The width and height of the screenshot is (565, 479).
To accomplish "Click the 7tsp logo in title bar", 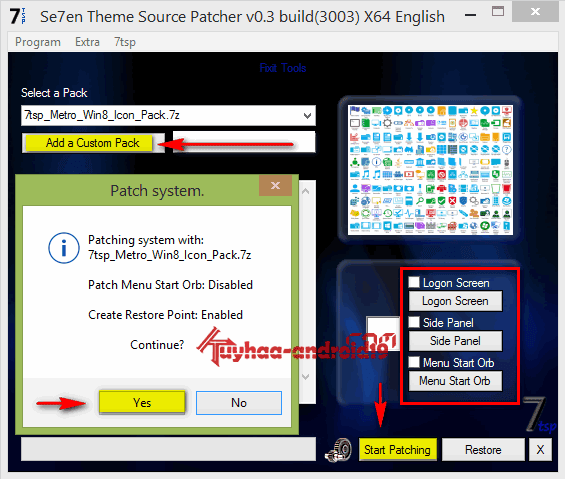I will pyautogui.click(x=18, y=16).
